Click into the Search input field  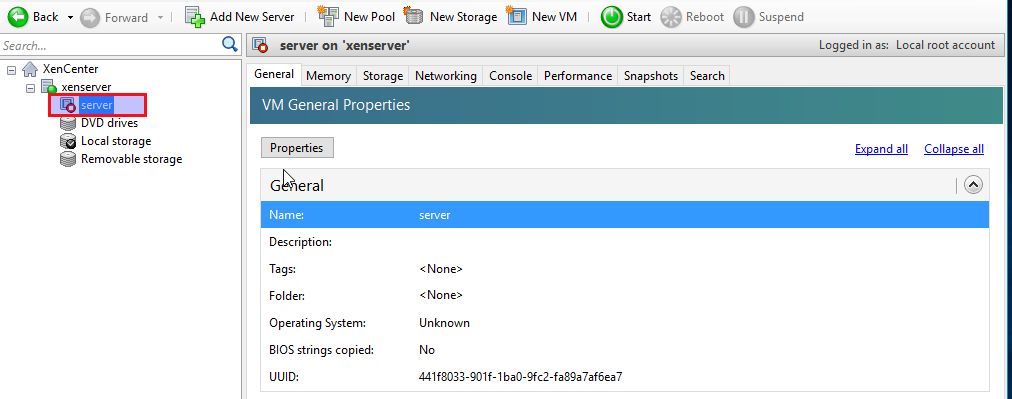(x=110, y=45)
